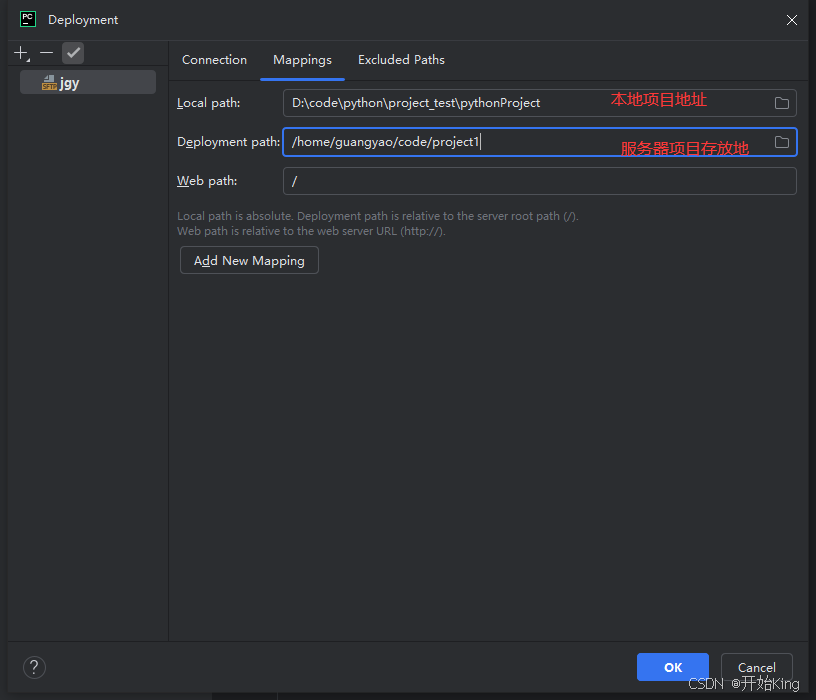Screen dimensions: 816x700
Task: Click the Deployment path input field
Action: click(540, 142)
